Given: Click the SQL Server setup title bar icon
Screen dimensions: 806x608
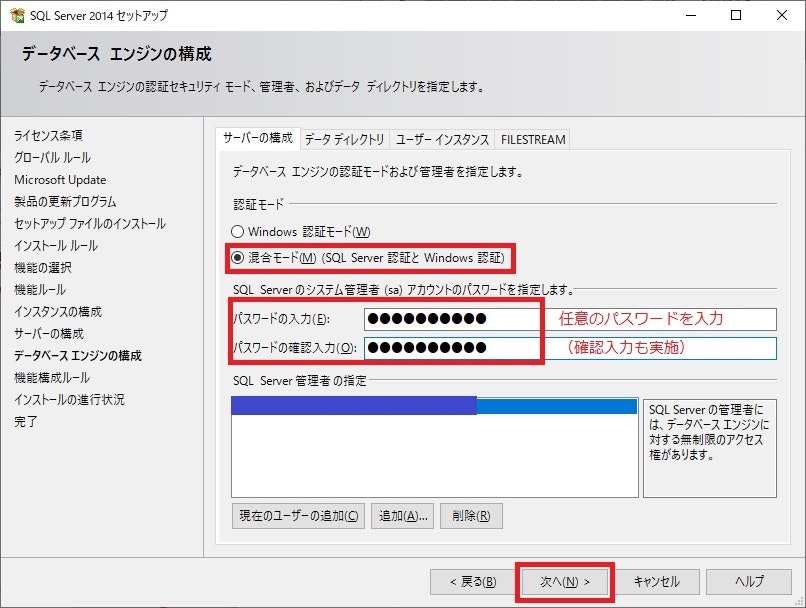Looking at the screenshot, I should 17,15.
